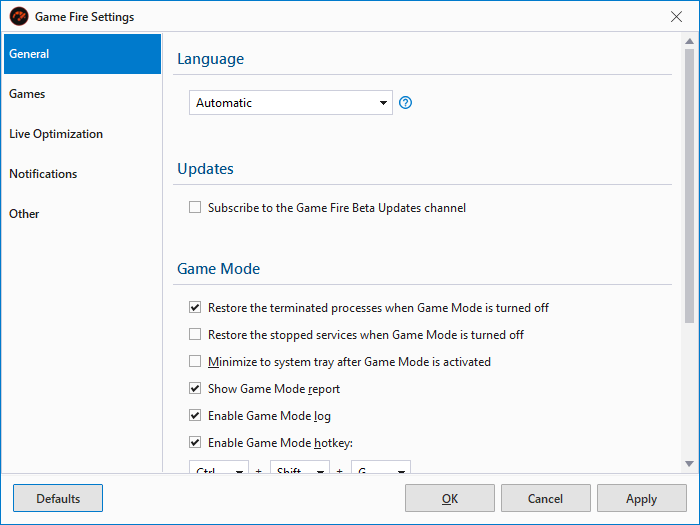Screen dimensions: 700x525
Task: Open the G hotkey key dropdown
Action: click(x=381, y=467)
